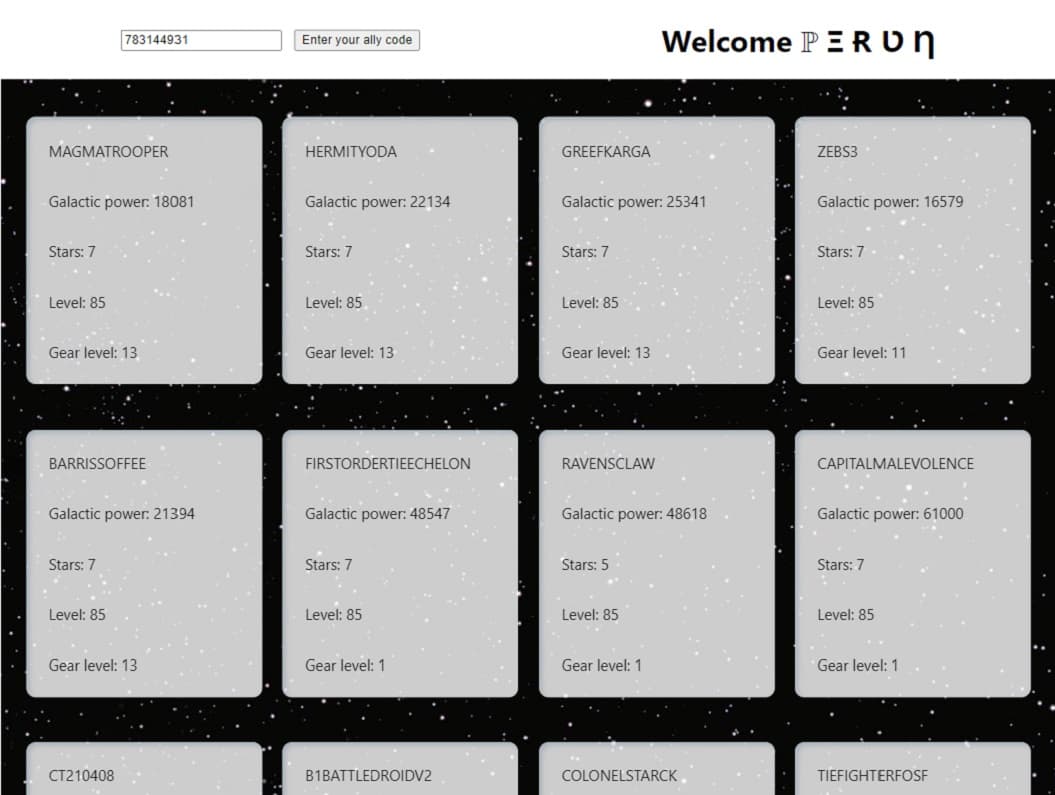
Task: Click the Level line on MAGMATROOPER card
Action: (77, 303)
